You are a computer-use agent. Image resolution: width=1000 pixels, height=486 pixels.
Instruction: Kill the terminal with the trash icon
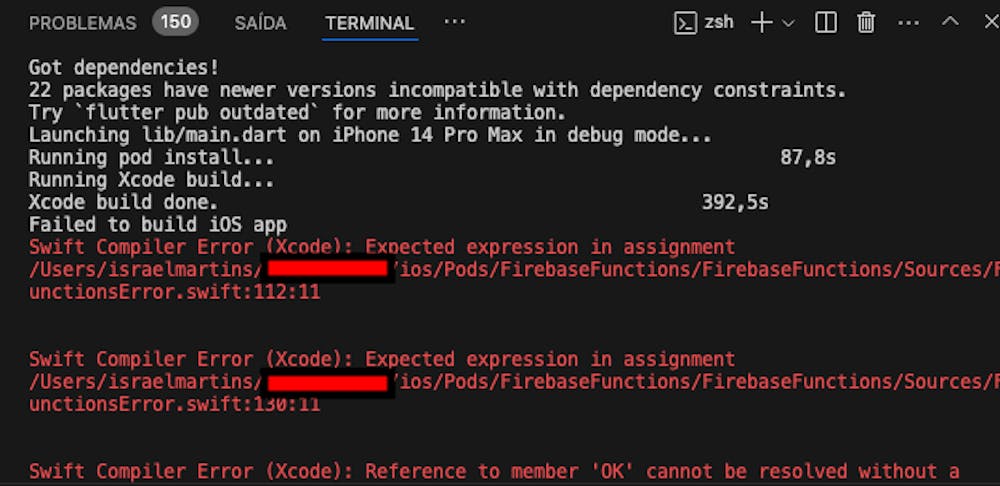coord(866,23)
